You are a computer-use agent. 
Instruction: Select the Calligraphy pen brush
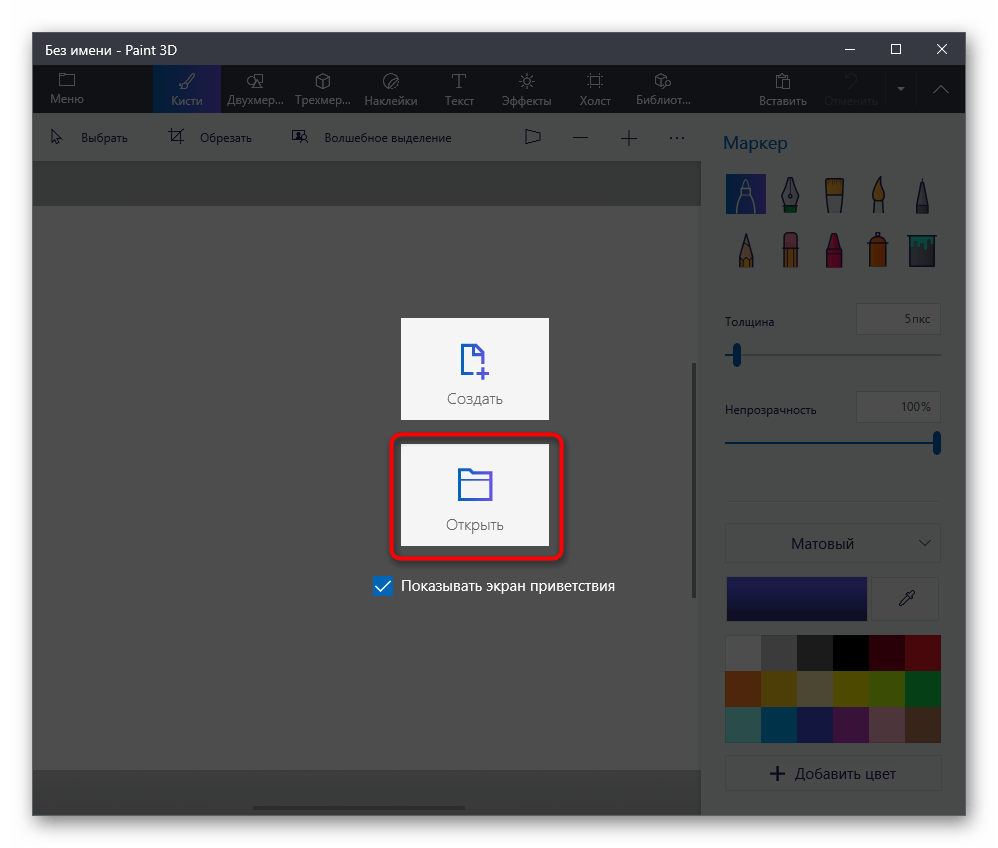tap(790, 194)
